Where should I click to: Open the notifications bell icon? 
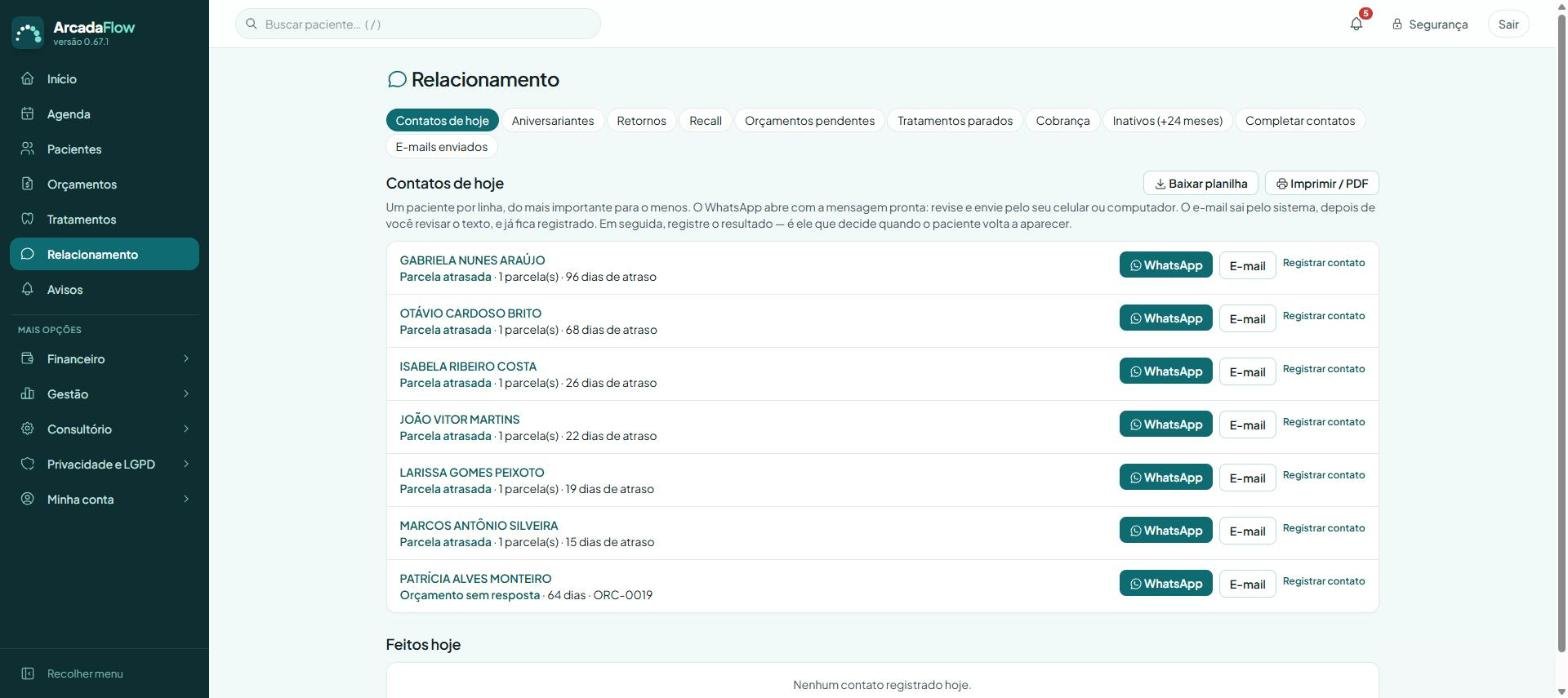coord(1356,24)
